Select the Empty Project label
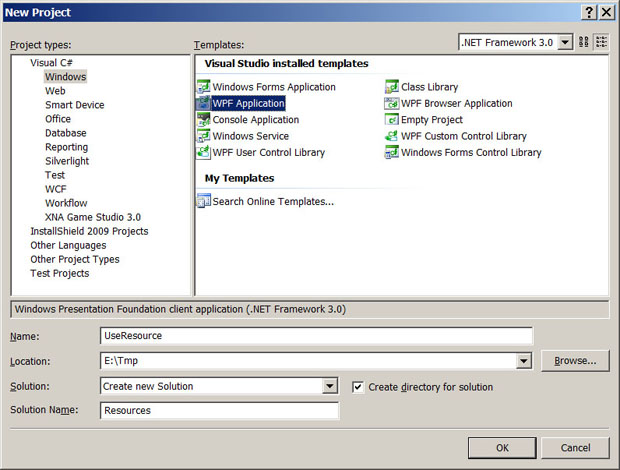620x470 pixels. (432, 120)
